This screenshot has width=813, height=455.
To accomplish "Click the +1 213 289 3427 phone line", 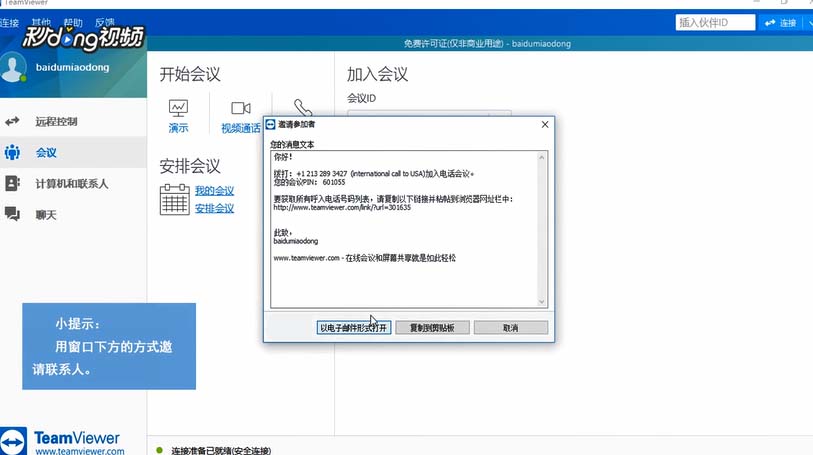I will tap(374, 174).
